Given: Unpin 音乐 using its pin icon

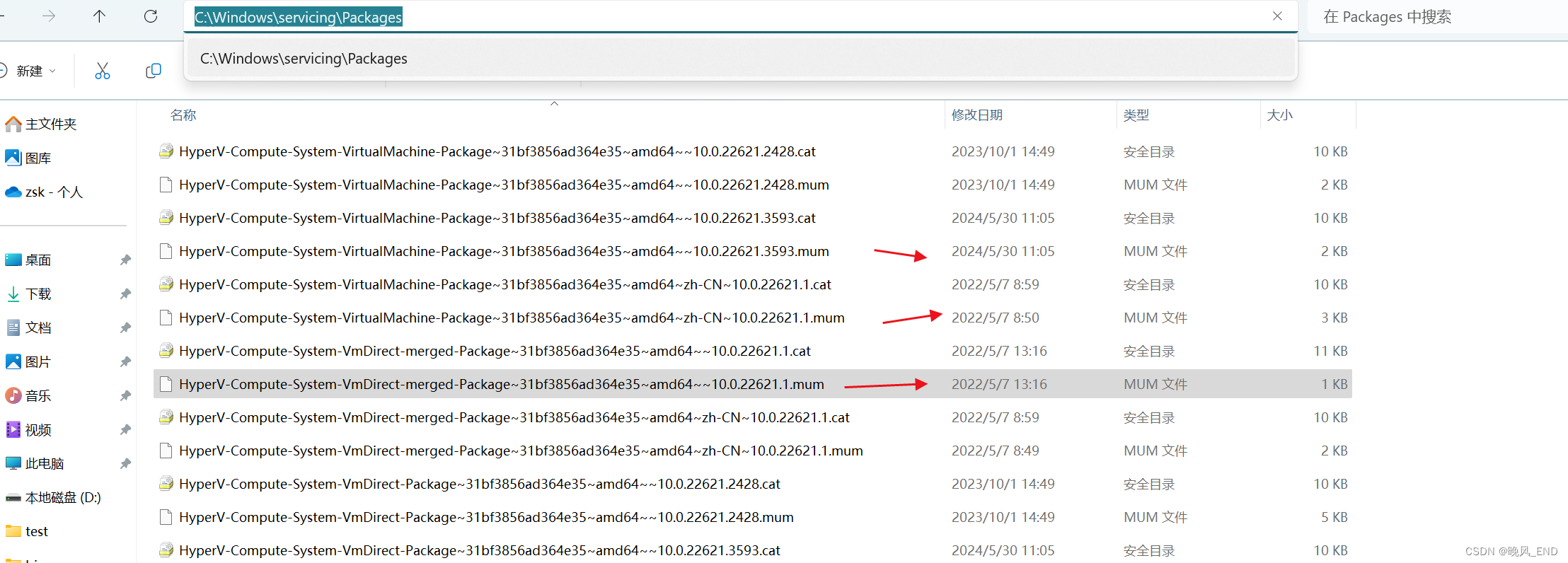Looking at the screenshot, I should click(x=125, y=395).
